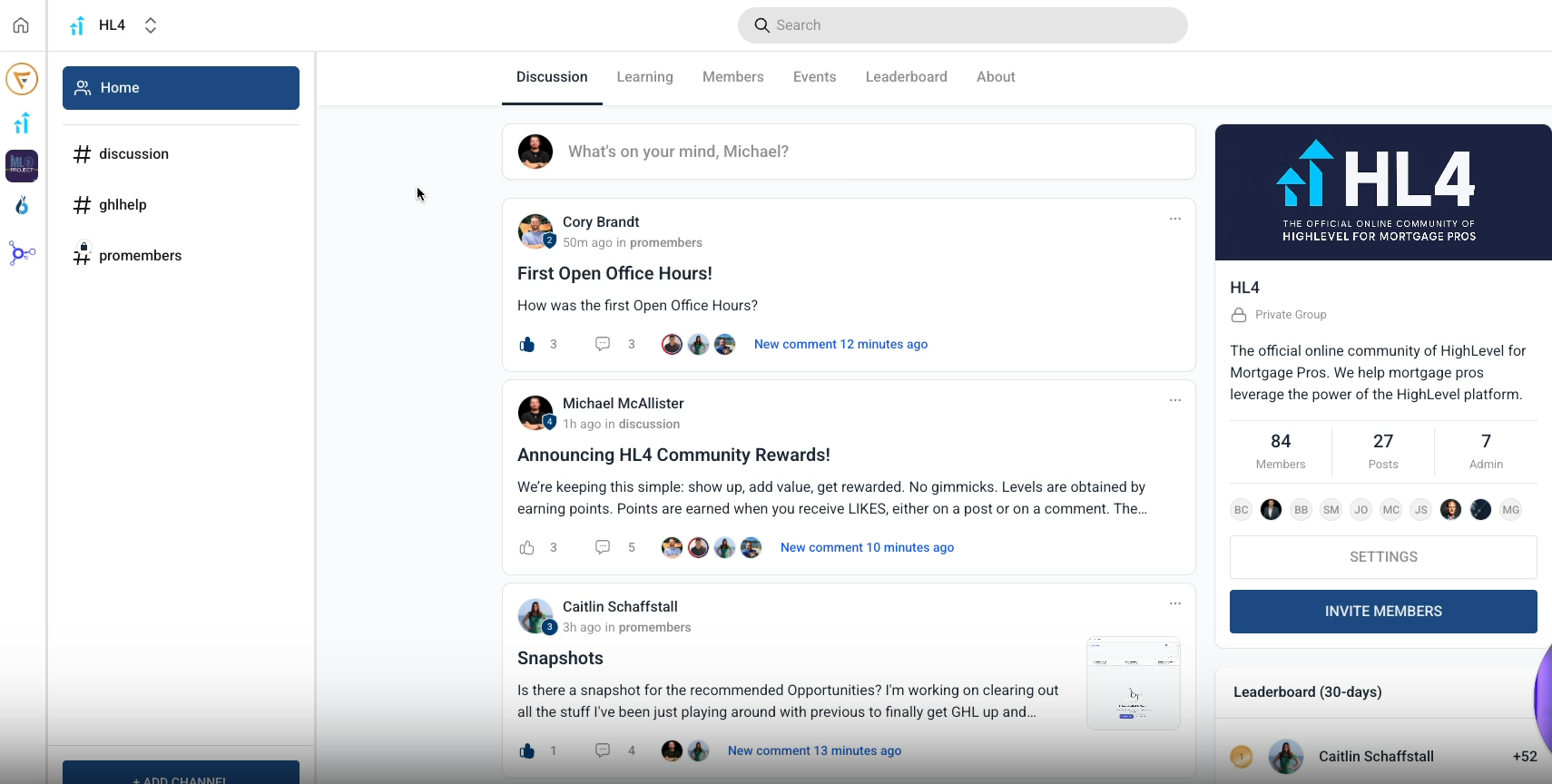Open the Snapshots post image thumbnail
This screenshot has width=1552, height=784.
pos(1134,683)
